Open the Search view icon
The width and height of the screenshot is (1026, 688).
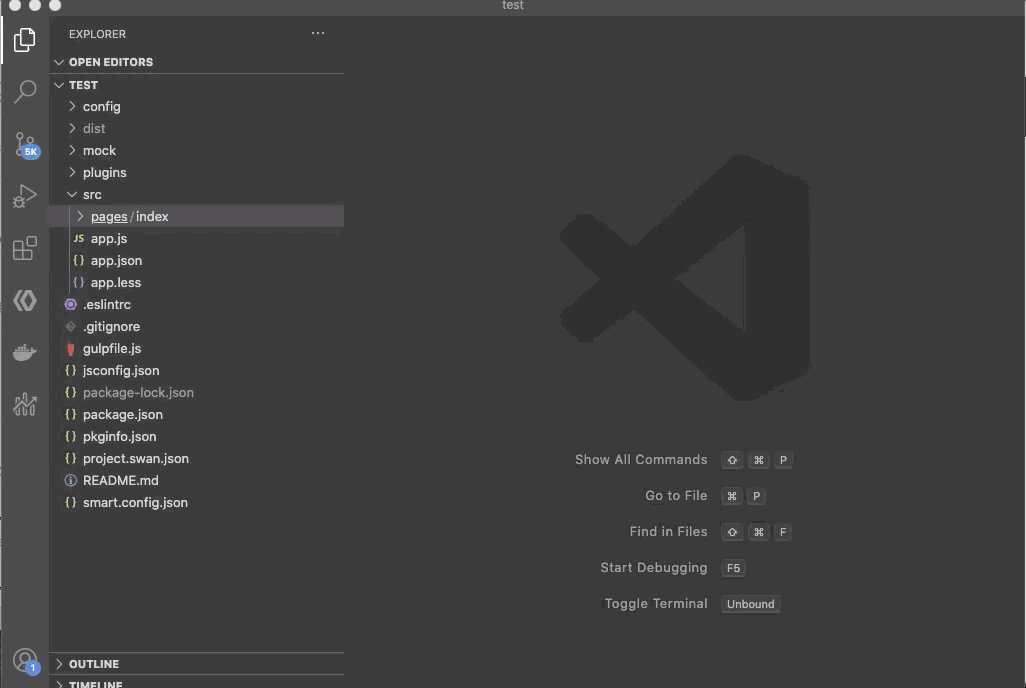click(x=25, y=92)
